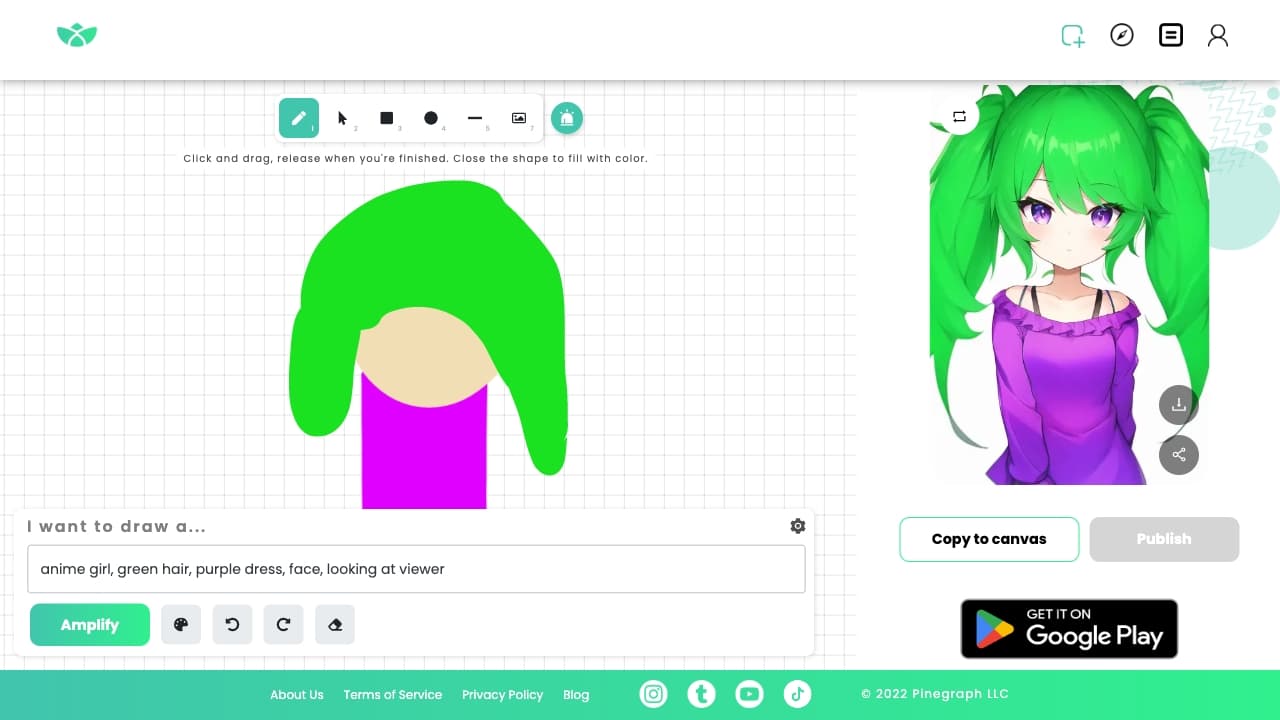
Task: Open the Terms of Service page
Action: [x=393, y=694]
